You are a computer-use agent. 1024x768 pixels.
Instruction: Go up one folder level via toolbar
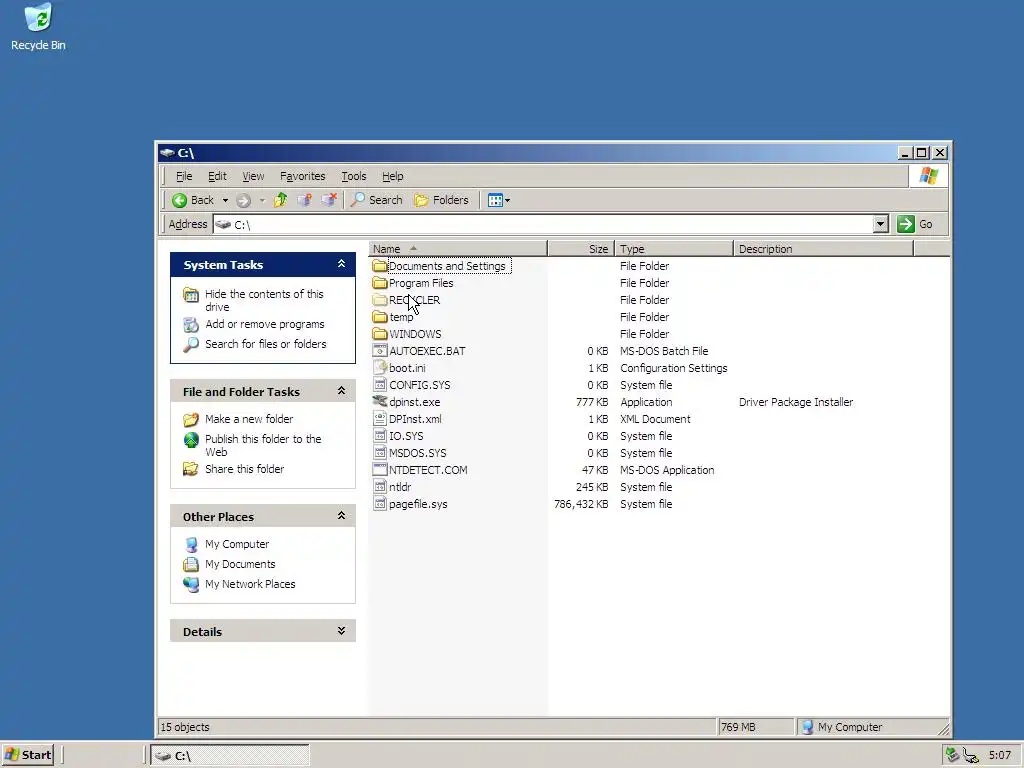click(280, 200)
